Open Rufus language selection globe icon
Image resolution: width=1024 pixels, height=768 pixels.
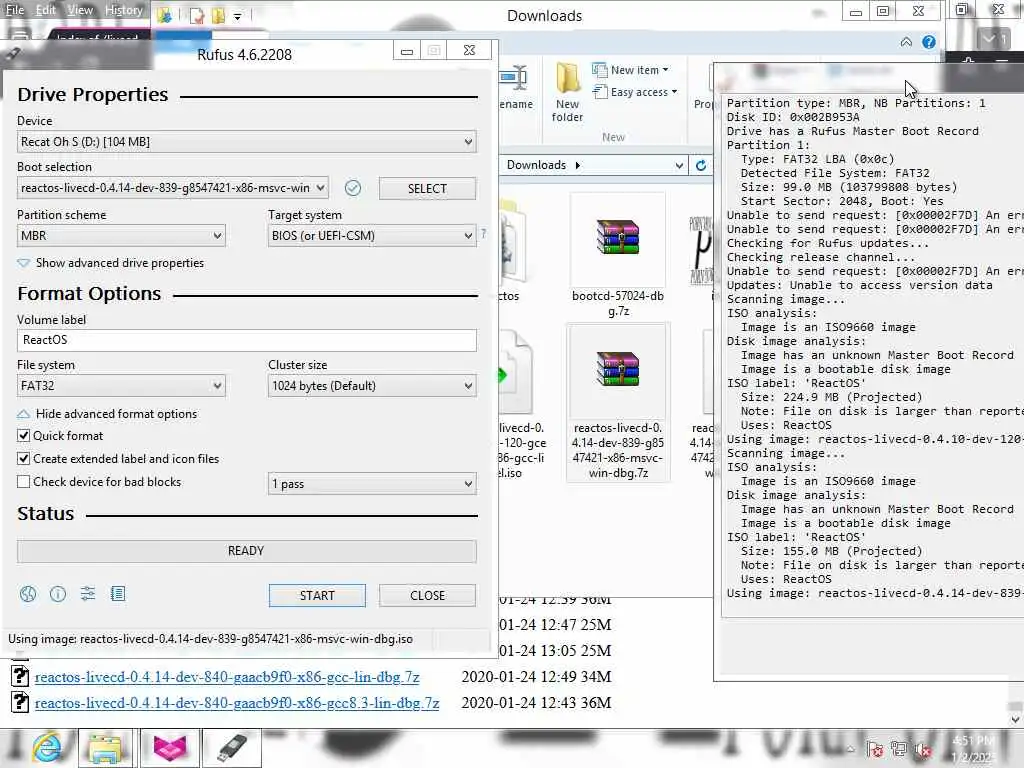coord(28,594)
